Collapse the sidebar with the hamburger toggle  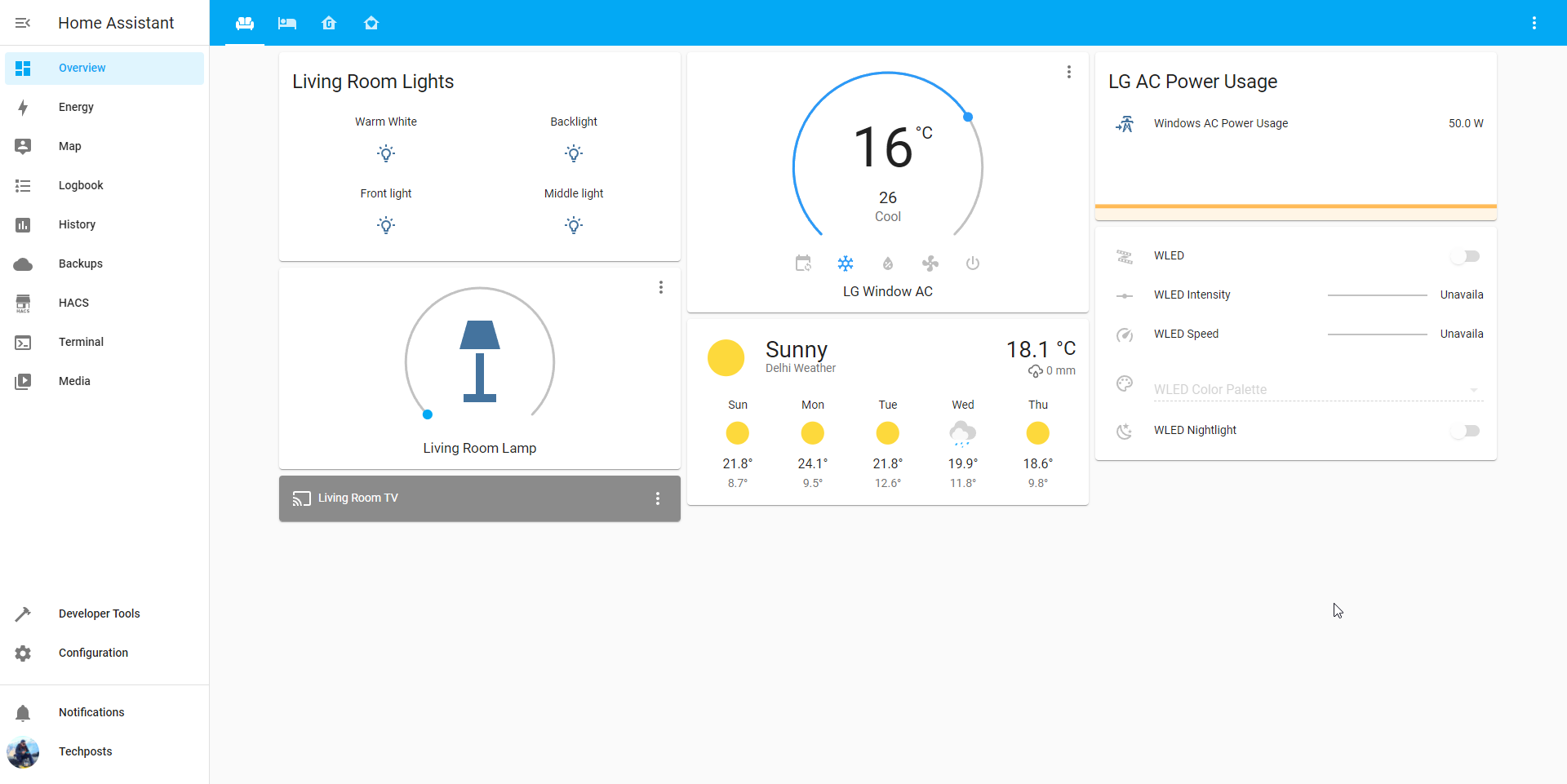pyautogui.click(x=23, y=22)
